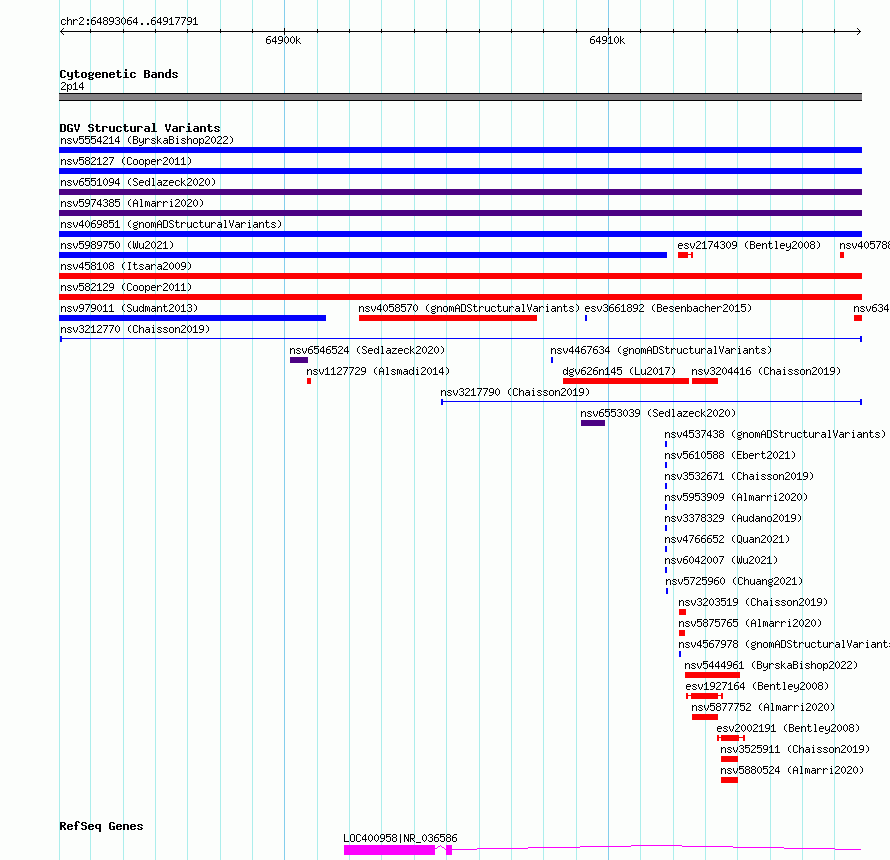890x860 pixels.
Task: Click the nsv979011 (Sudmant2013) blue bar
Action: [192, 318]
